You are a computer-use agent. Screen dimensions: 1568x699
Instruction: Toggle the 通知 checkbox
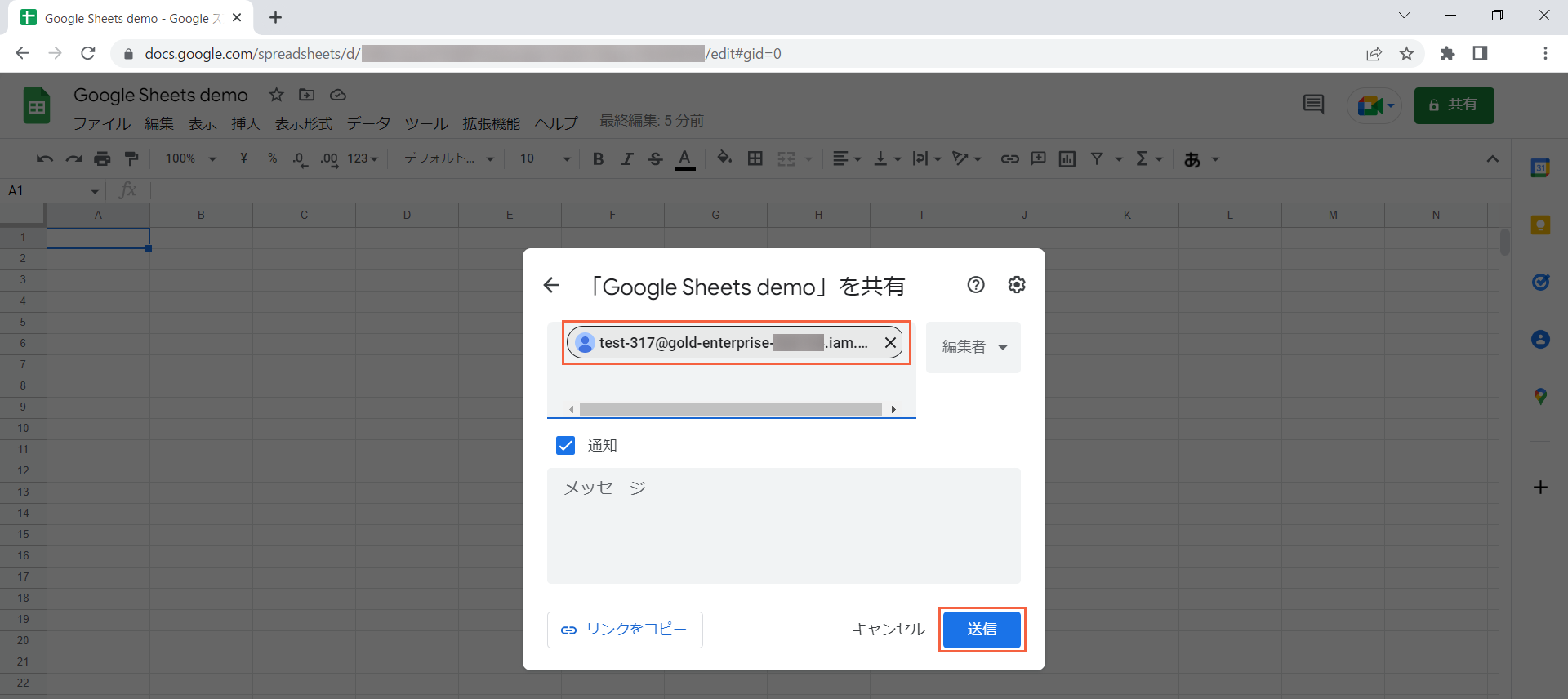pos(565,445)
